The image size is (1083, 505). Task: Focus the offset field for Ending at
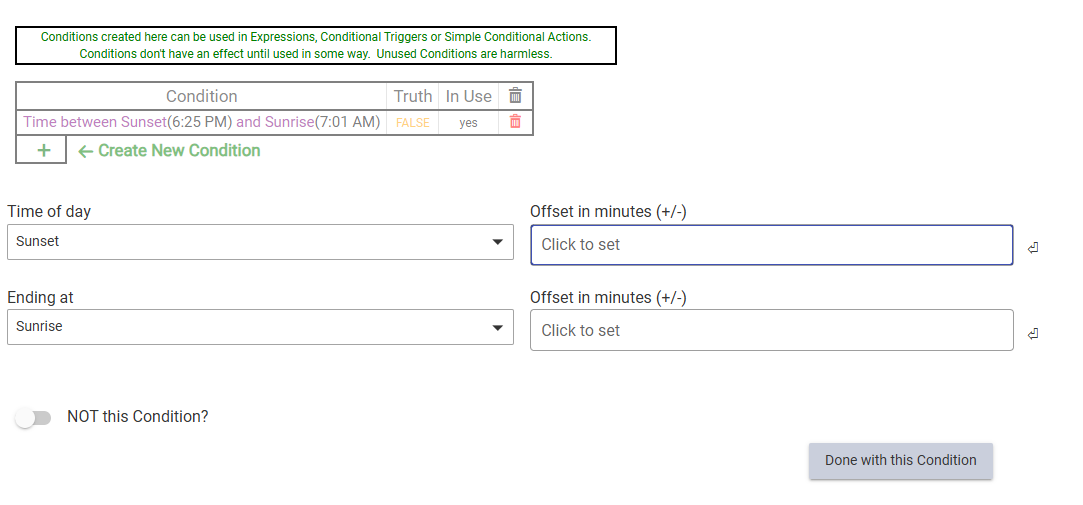coord(771,331)
